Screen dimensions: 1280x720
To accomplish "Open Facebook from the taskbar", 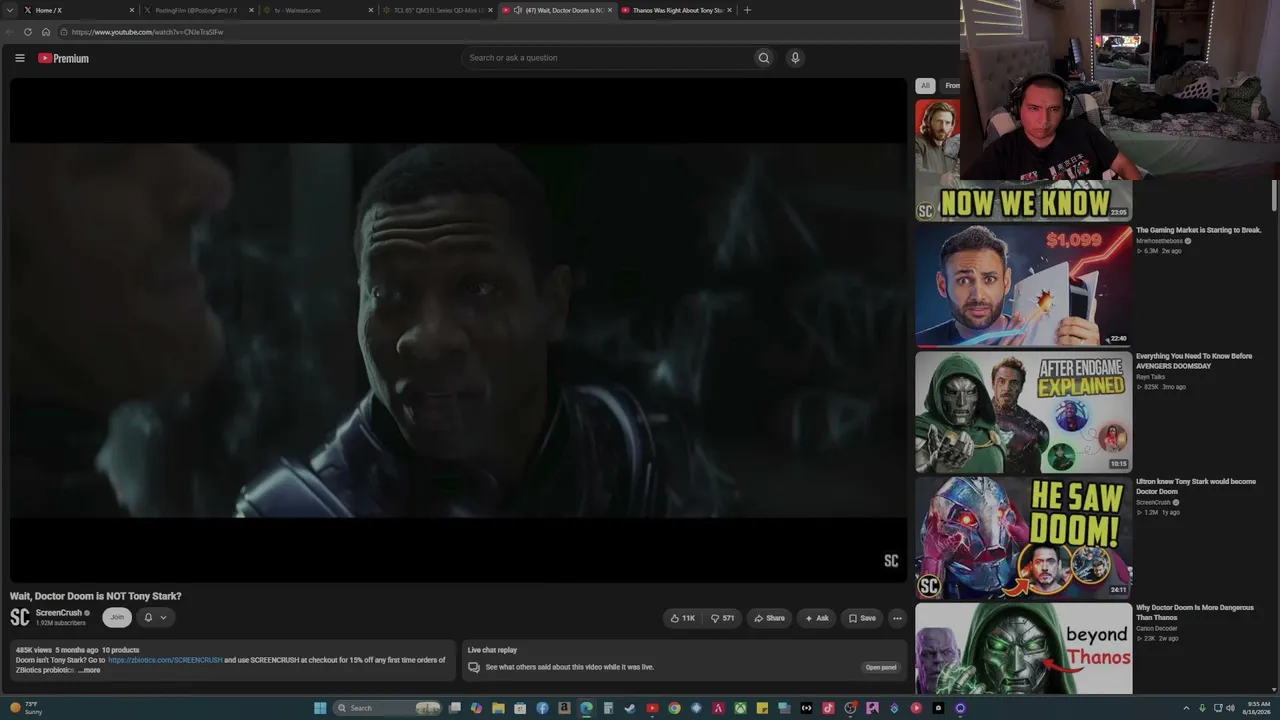I will pyautogui.click(x=542, y=708).
